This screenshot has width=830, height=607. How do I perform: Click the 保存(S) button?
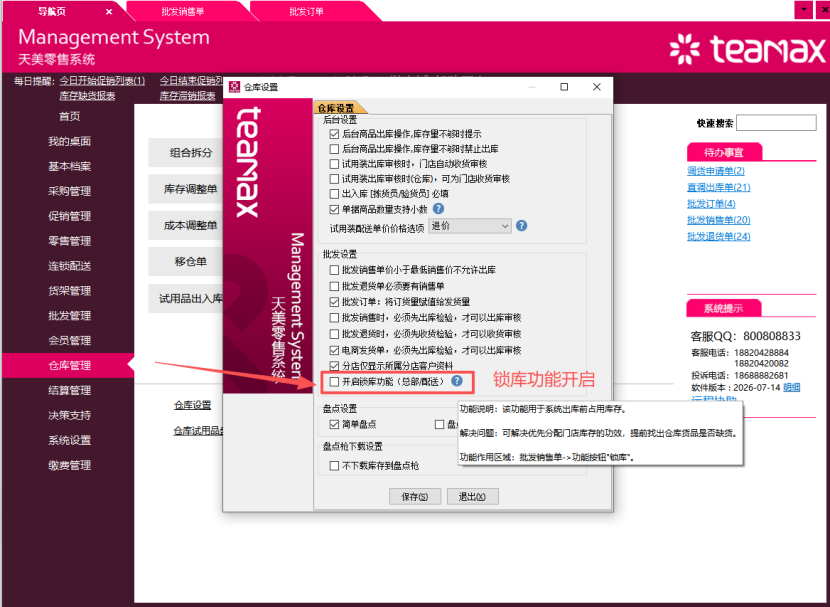(414, 496)
